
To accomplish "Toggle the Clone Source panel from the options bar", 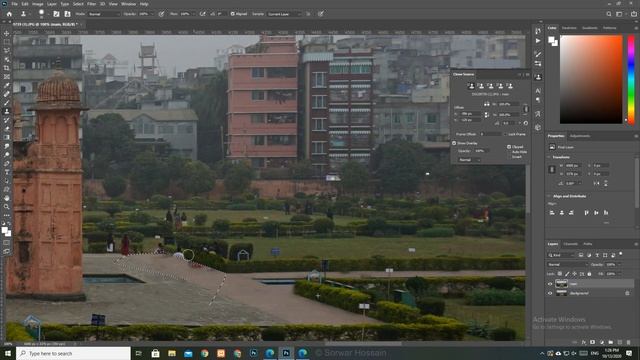I will 67,14.
